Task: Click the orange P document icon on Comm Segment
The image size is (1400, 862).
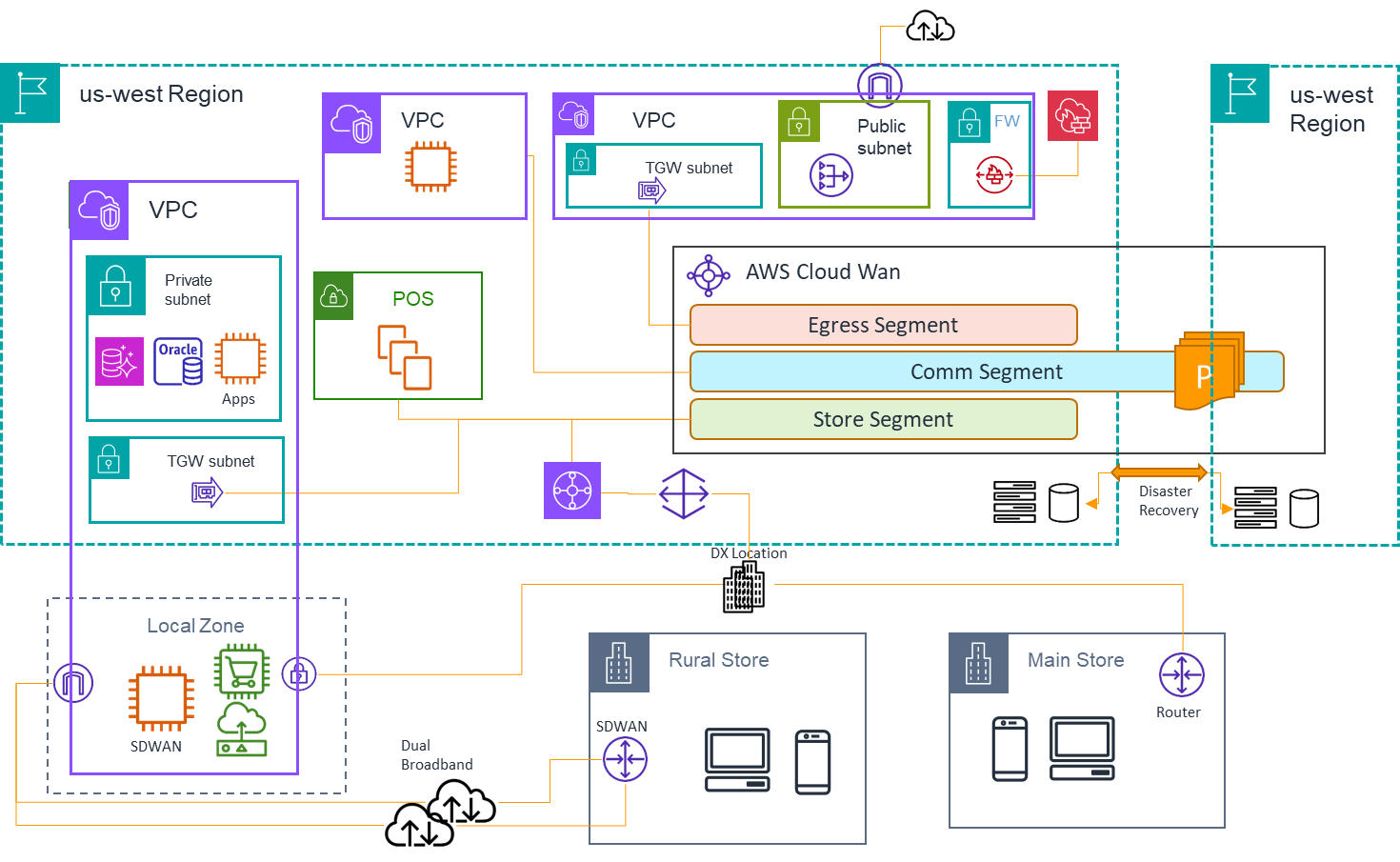Action: (1210, 371)
